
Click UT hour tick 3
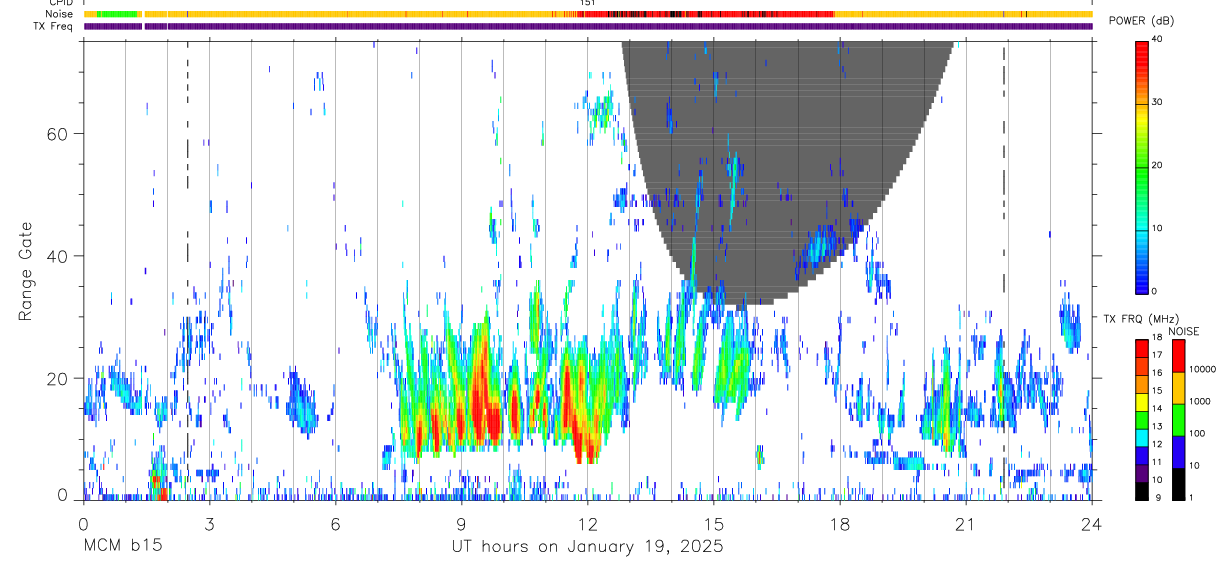click(209, 523)
